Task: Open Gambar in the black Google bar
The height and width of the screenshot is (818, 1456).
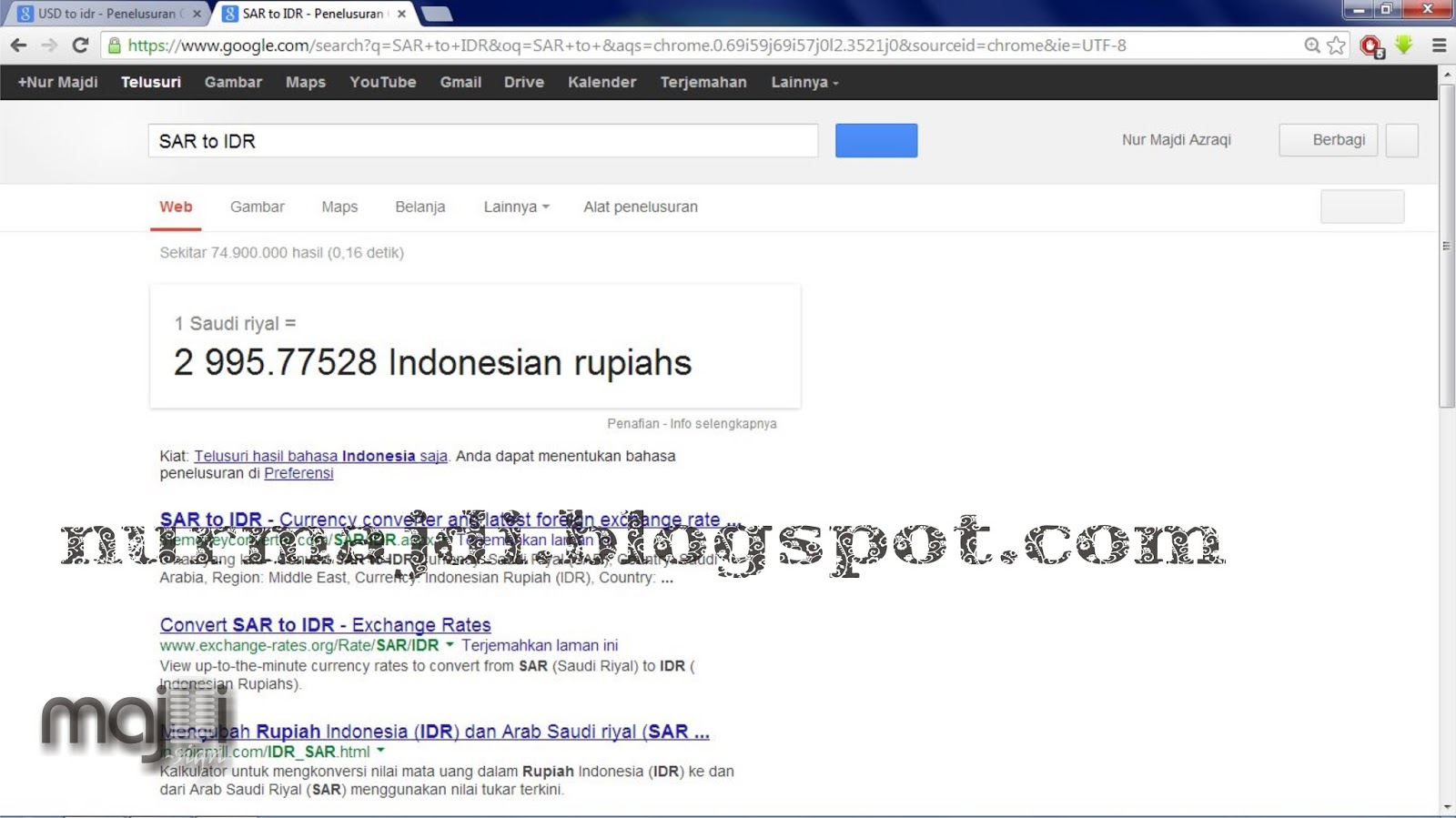Action: [x=233, y=82]
